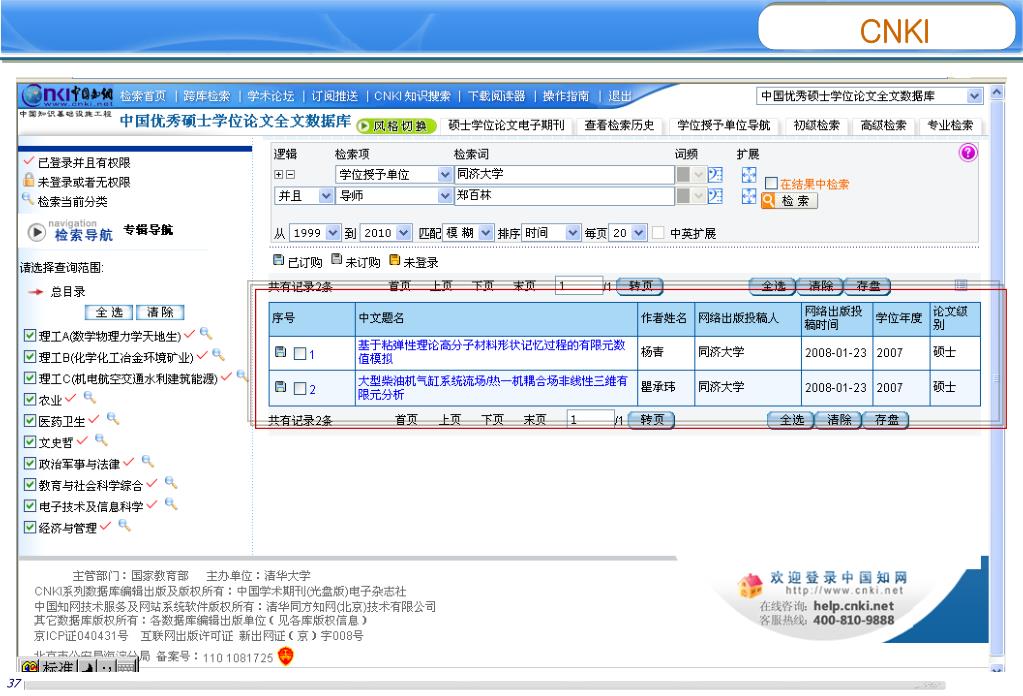Click magnifier icon beside 政治军事与法律 category
The height and width of the screenshot is (696, 1023).
tap(148, 462)
